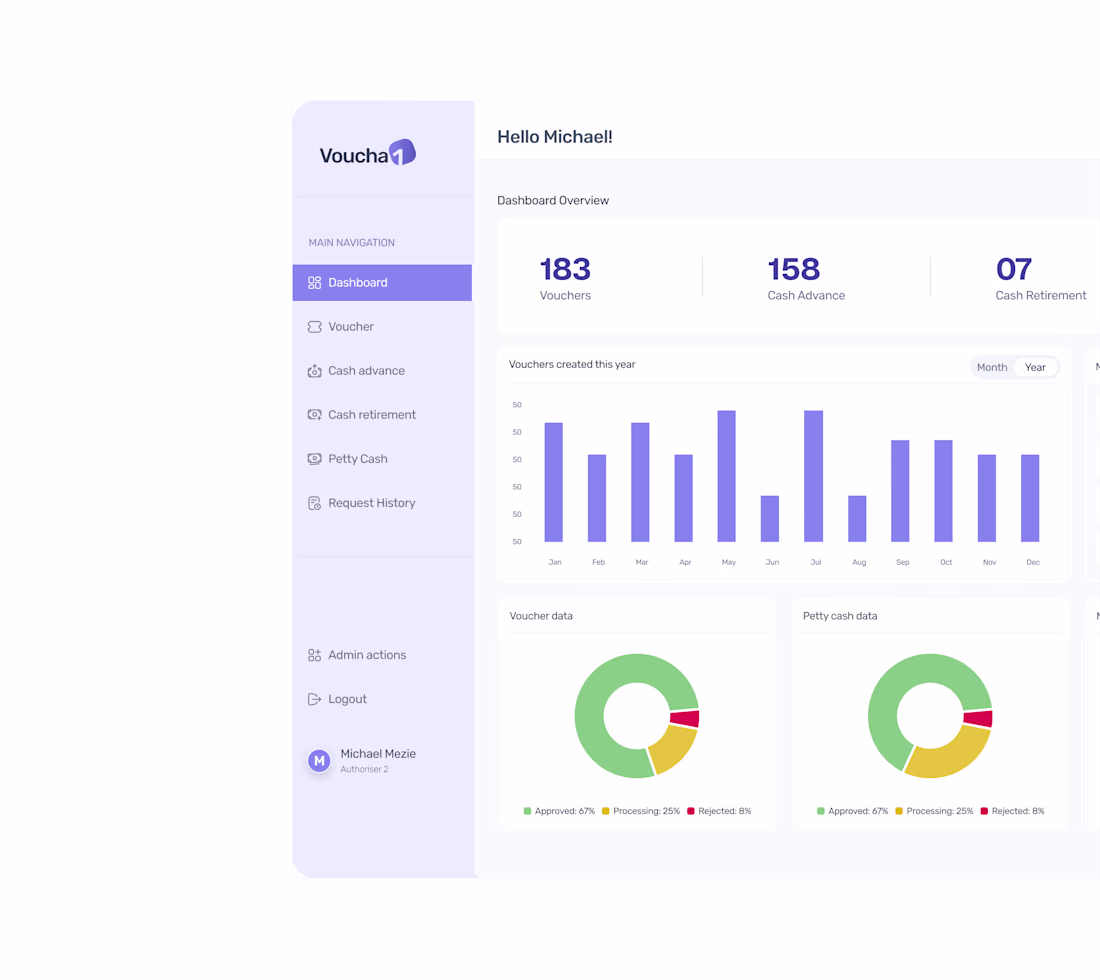
Task: Click the Voucher ticket icon
Action: point(314,327)
